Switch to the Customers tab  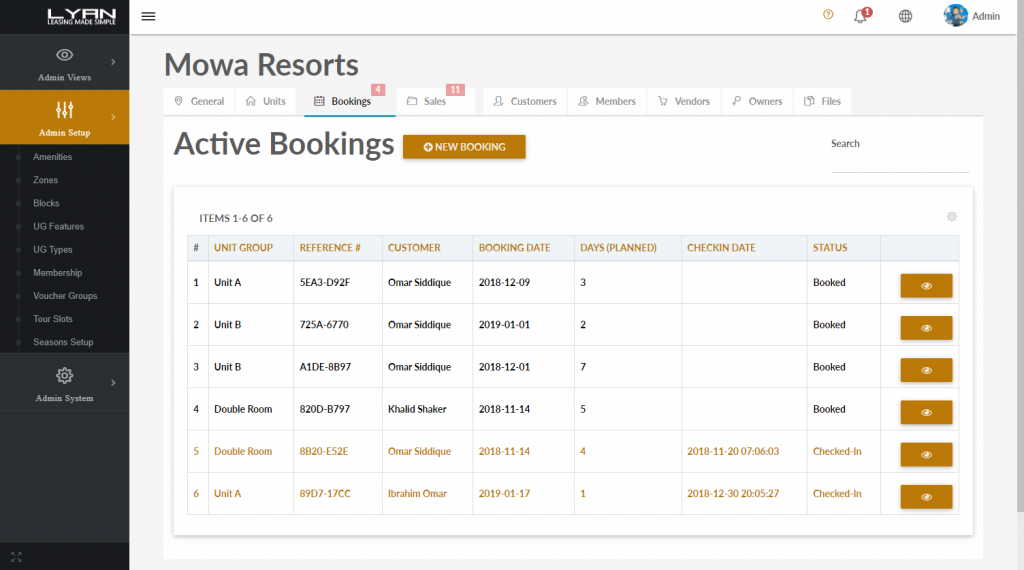tap(525, 101)
